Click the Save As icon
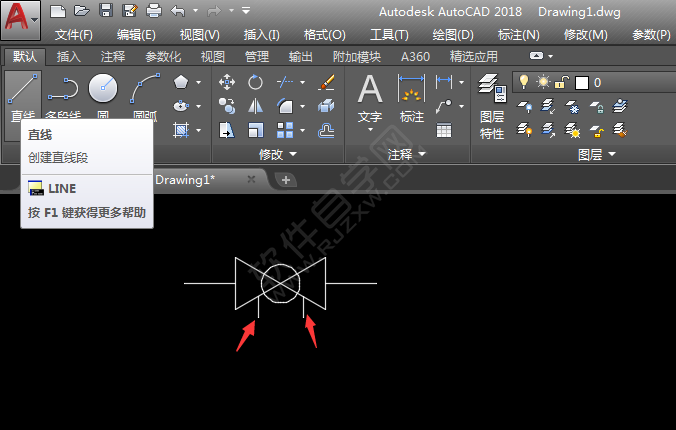Image resolution: width=676 pixels, height=430 pixels. 129,10
